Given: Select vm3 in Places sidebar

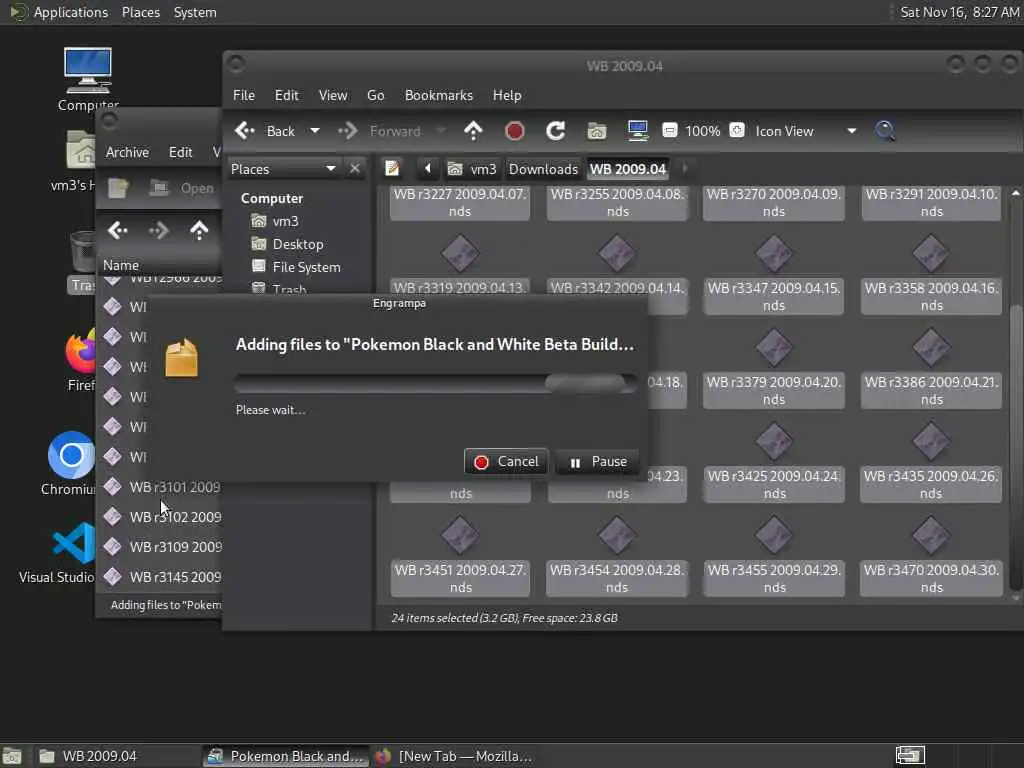Looking at the screenshot, I should coord(276,221).
